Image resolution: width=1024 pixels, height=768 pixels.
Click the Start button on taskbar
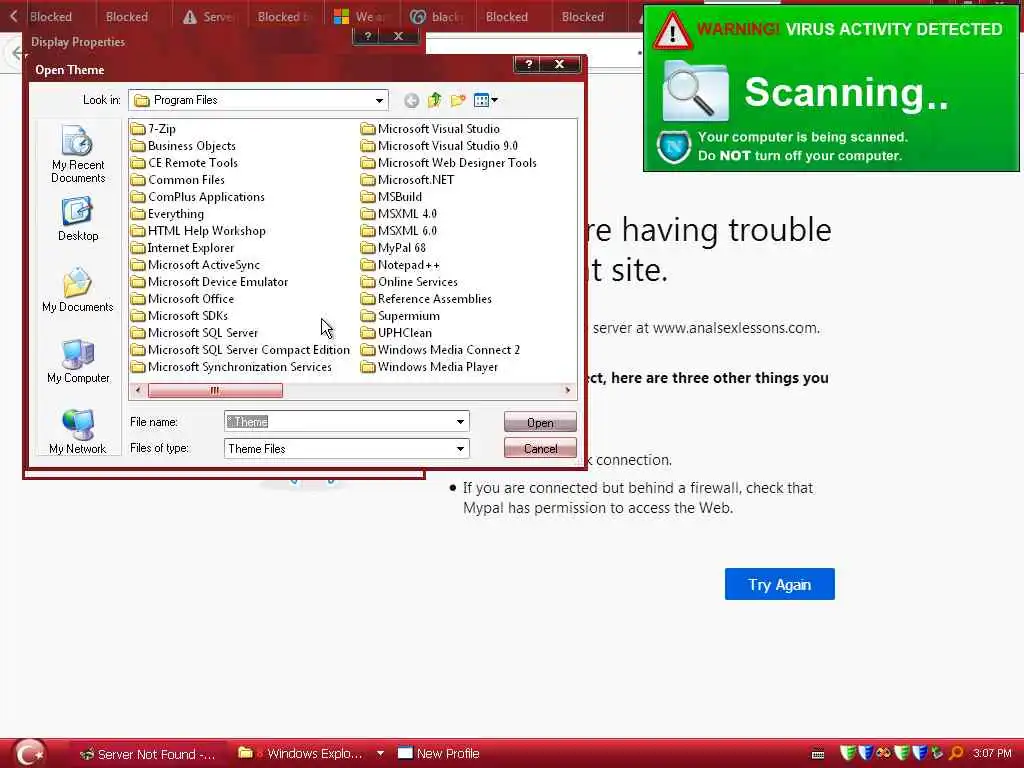click(29, 753)
